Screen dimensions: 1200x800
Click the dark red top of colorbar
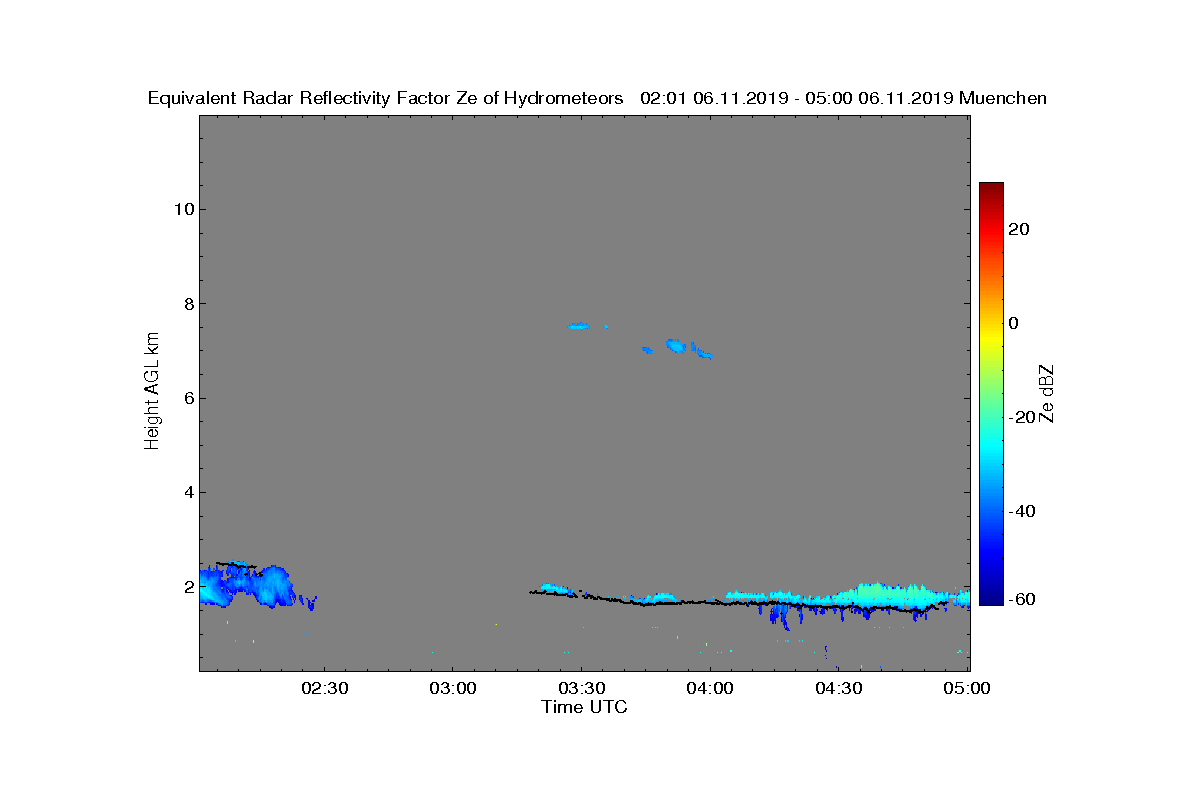991,190
